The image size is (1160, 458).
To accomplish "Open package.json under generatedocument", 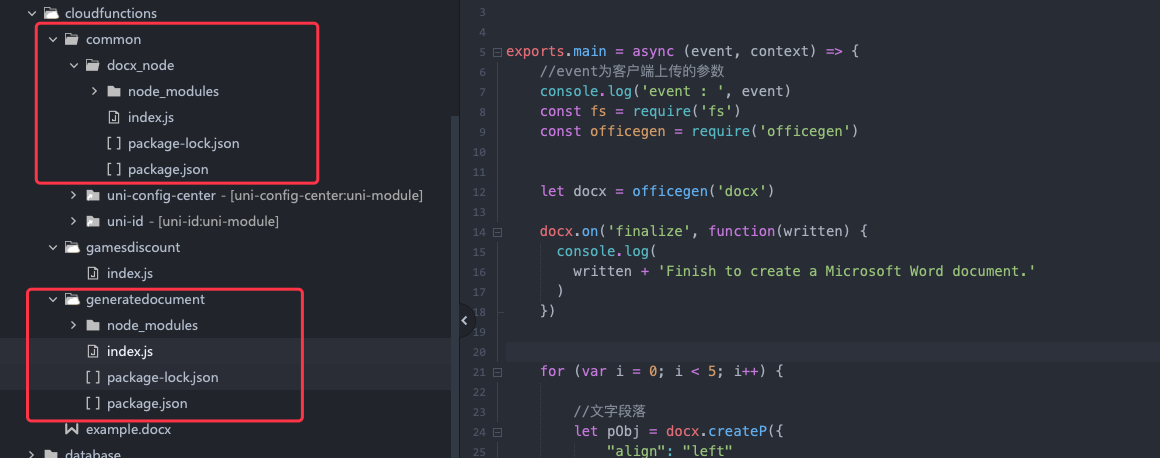I will tap(147, 404).
